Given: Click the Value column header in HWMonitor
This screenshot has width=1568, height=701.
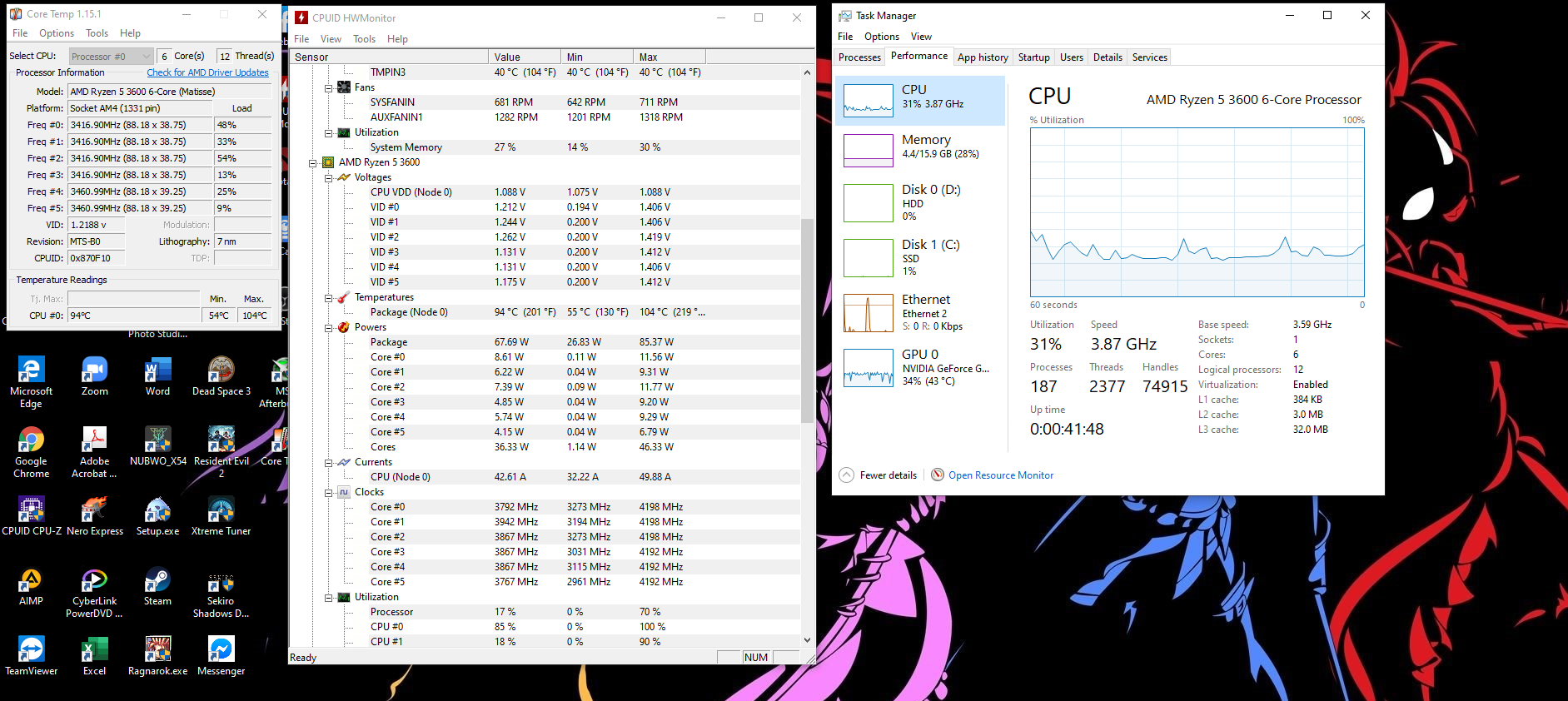Looking at the screenshot, I should point(525,57).
